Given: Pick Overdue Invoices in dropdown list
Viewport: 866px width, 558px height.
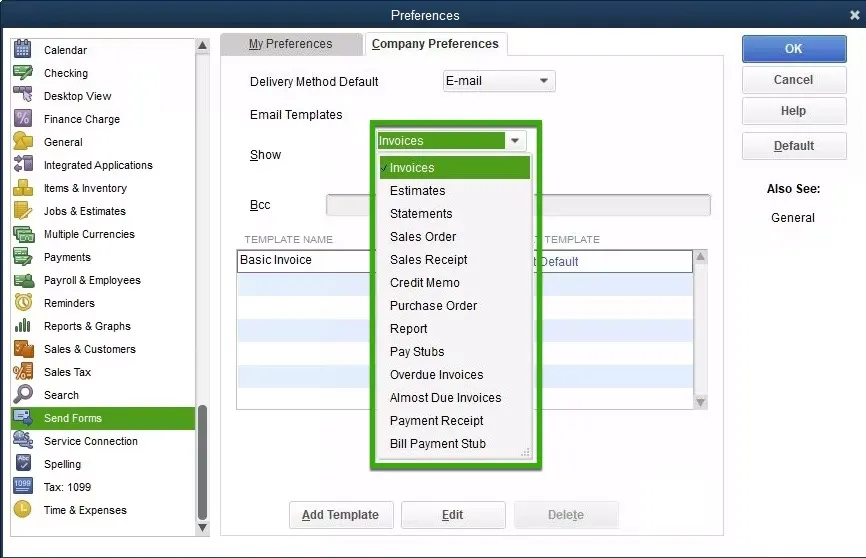Looking at the screenshot, I should [x=454, y=375].
